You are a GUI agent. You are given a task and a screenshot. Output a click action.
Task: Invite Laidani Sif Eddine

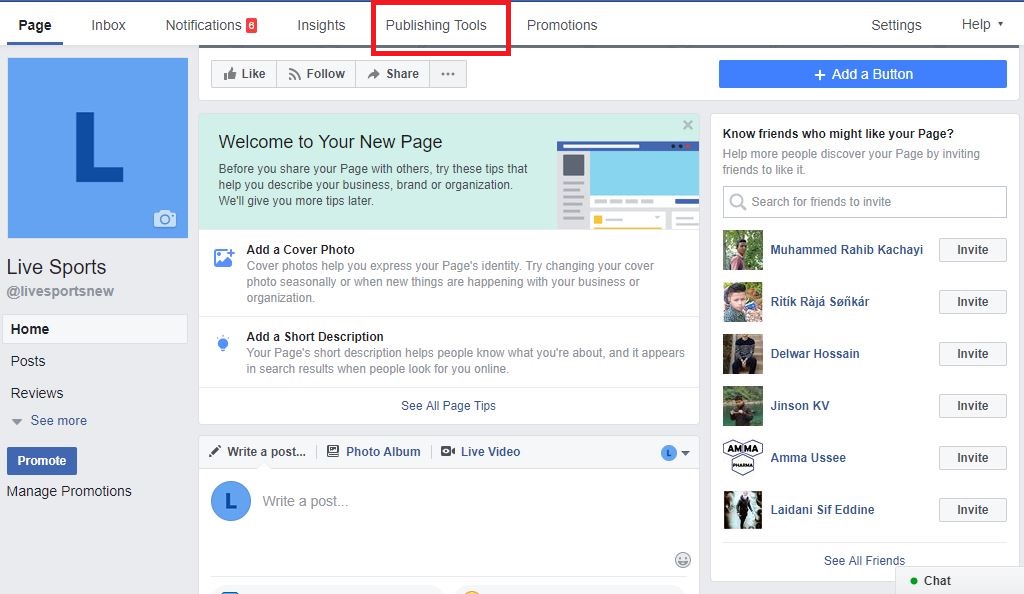click(x=972, y=510)
